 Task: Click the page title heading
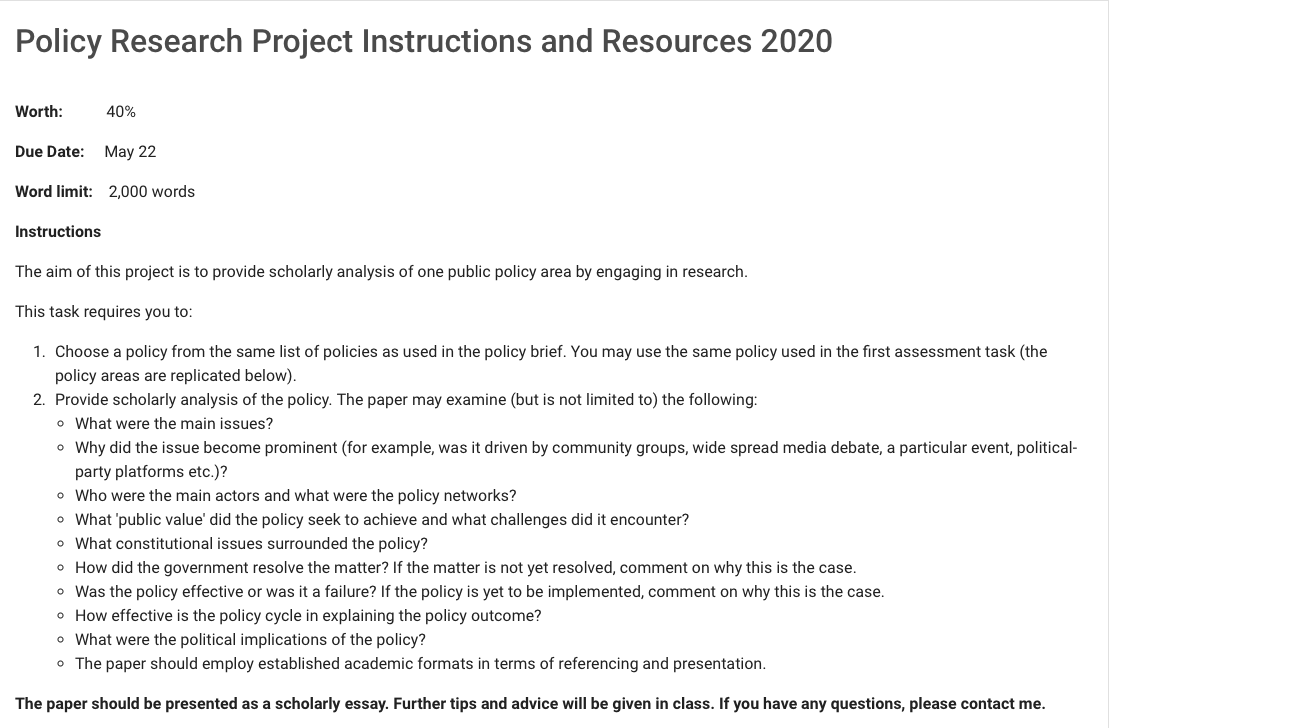click(x=424, y=41)
